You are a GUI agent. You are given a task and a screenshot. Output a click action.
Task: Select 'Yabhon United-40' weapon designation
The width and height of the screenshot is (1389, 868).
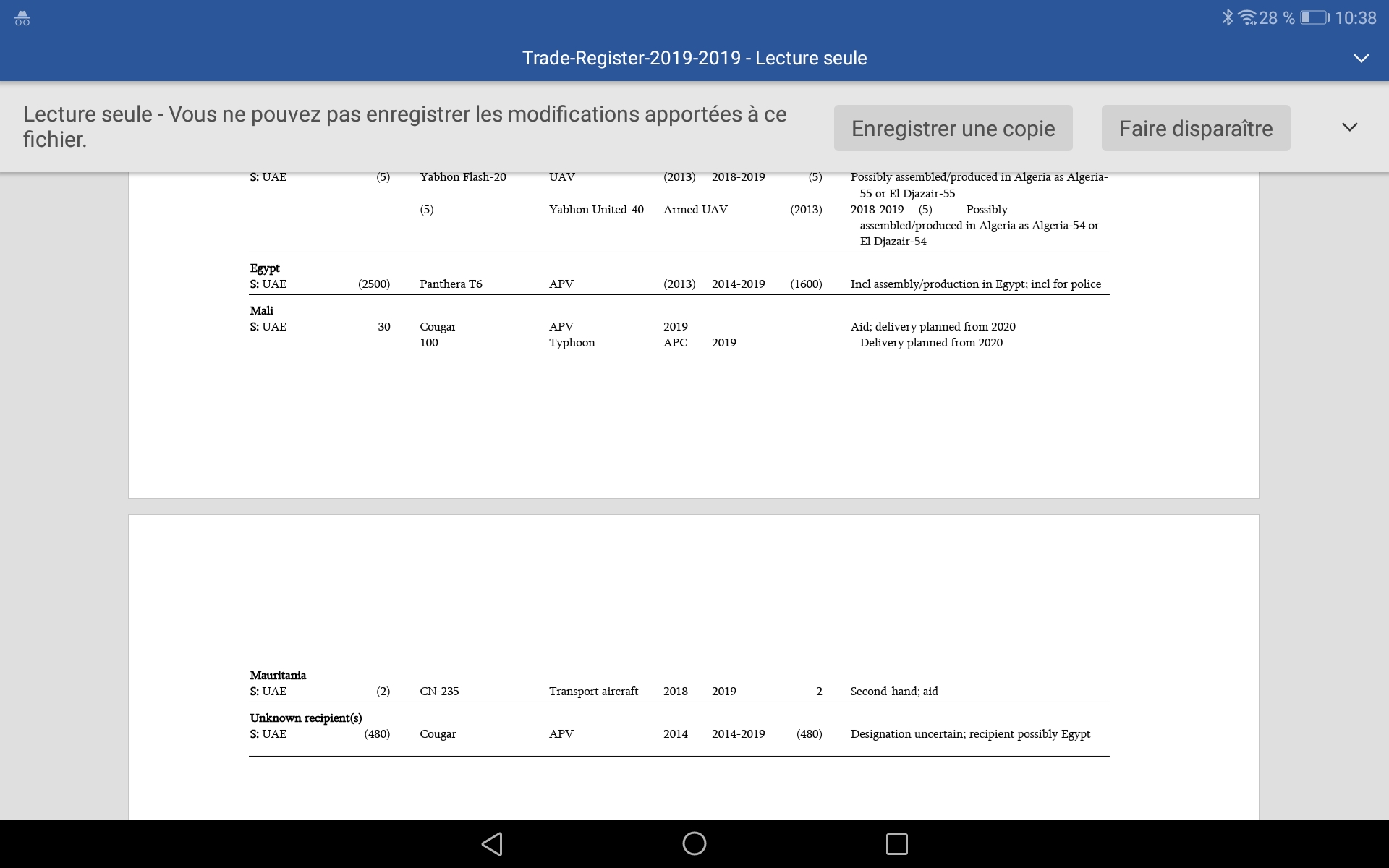[596, 209]
